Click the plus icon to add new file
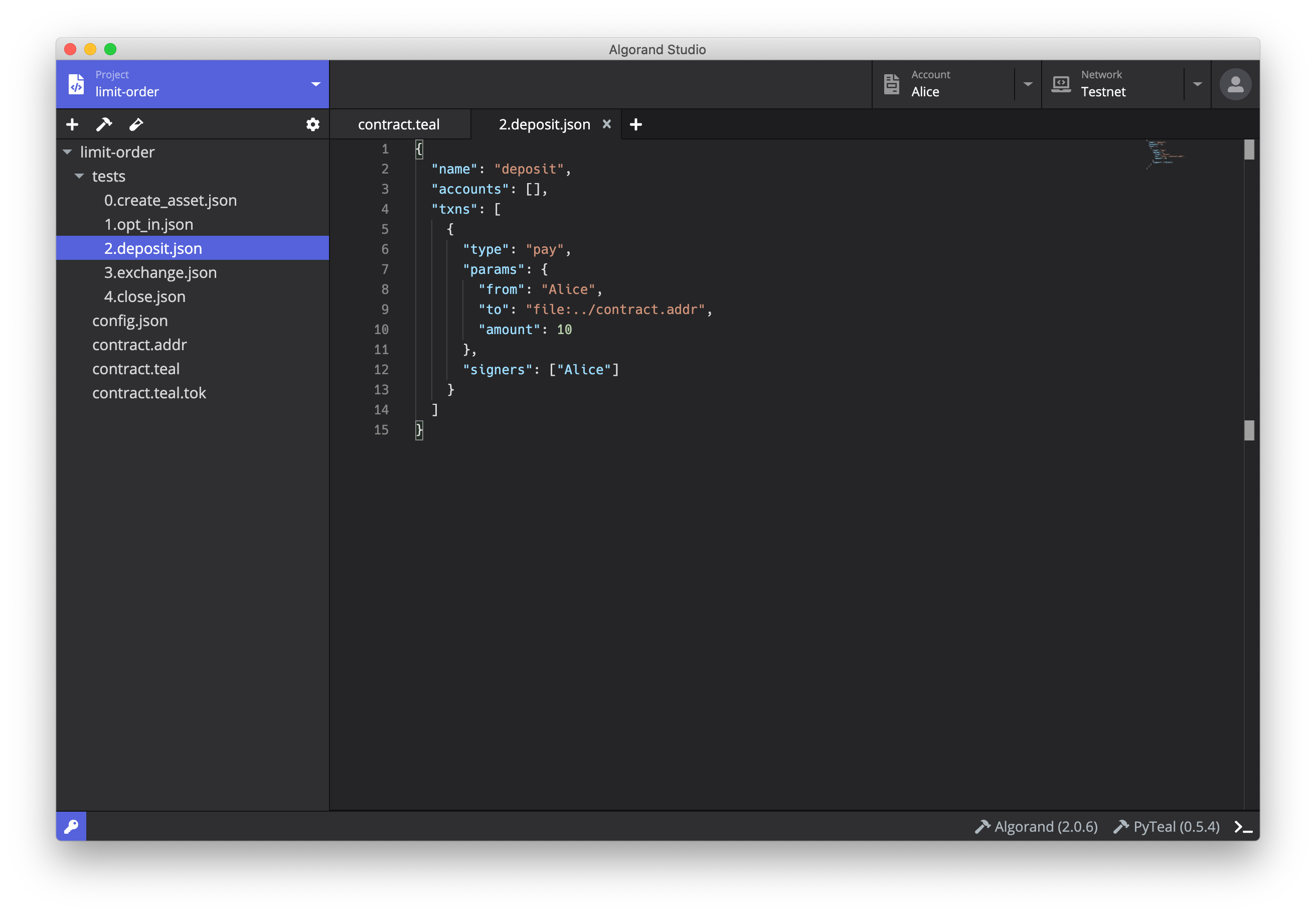The width and height of the screenshot is (1316, 915). 72,124
